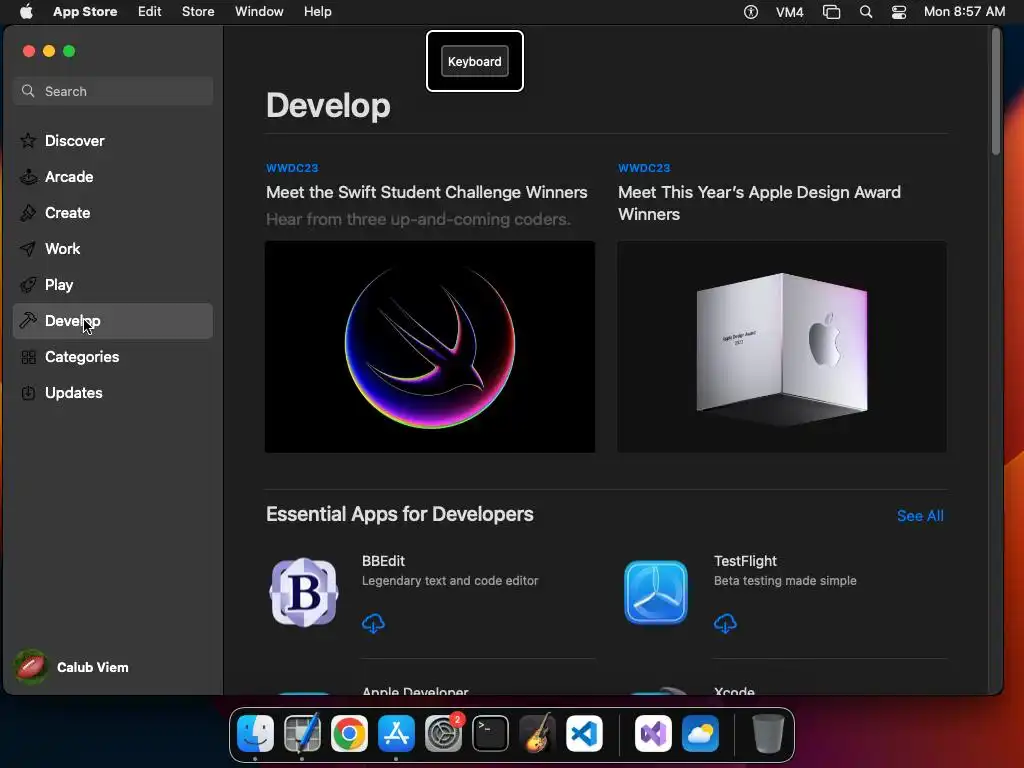Show the Updates section

[113, 393]
